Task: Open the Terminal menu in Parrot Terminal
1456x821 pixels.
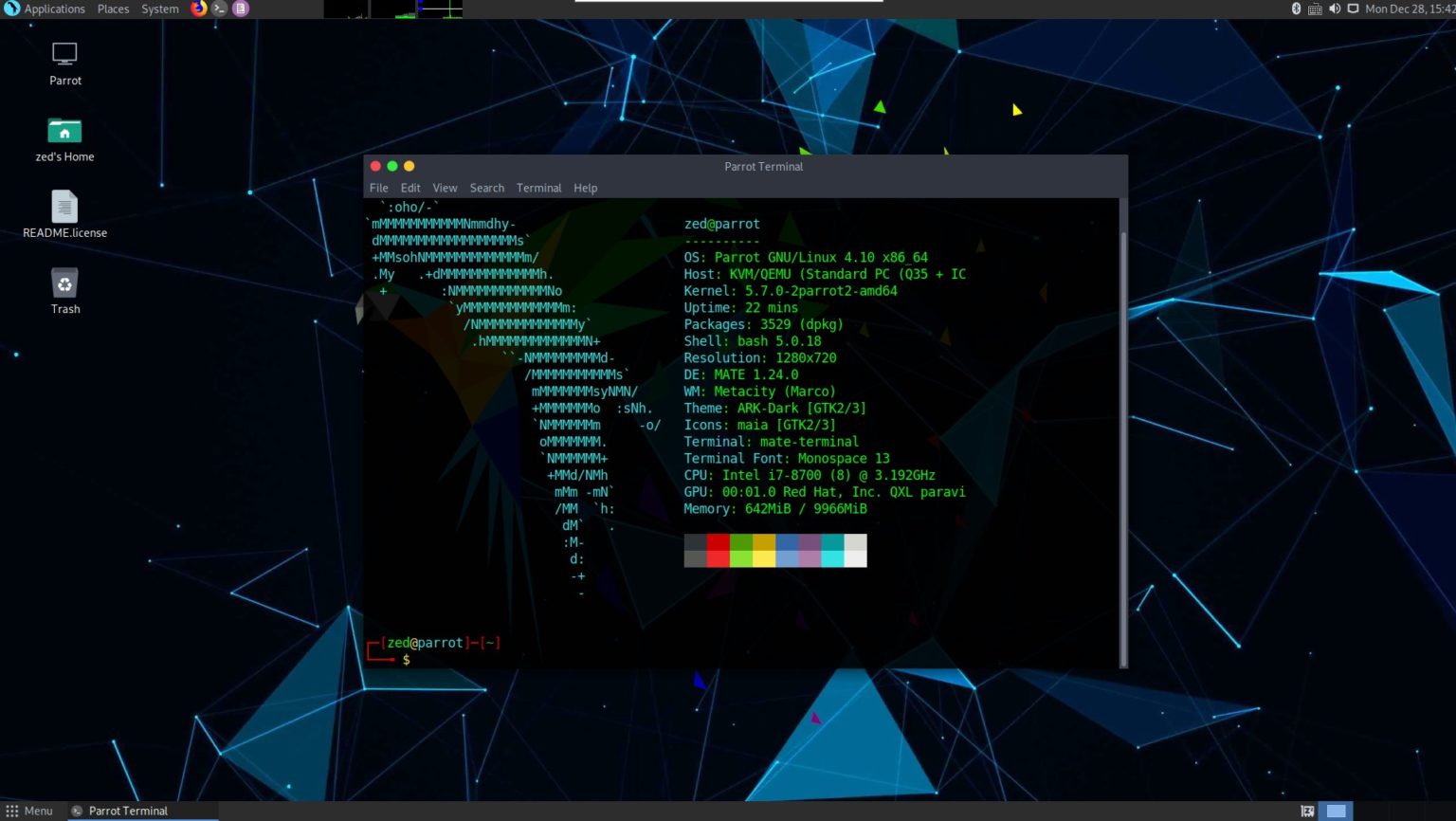Action: click(538, 188)
